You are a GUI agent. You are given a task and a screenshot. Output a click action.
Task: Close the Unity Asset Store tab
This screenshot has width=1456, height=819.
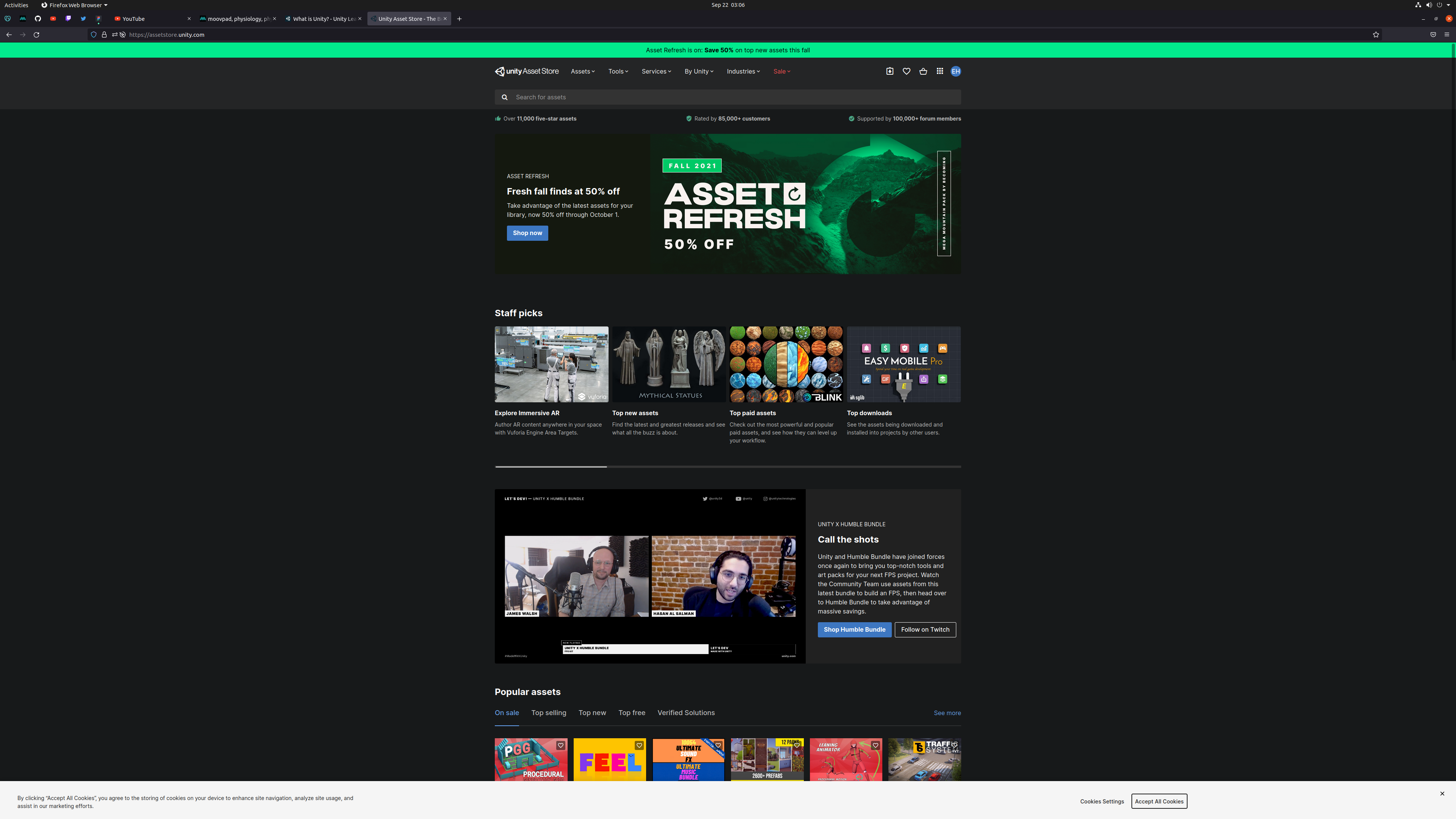[x=445, y=19]
